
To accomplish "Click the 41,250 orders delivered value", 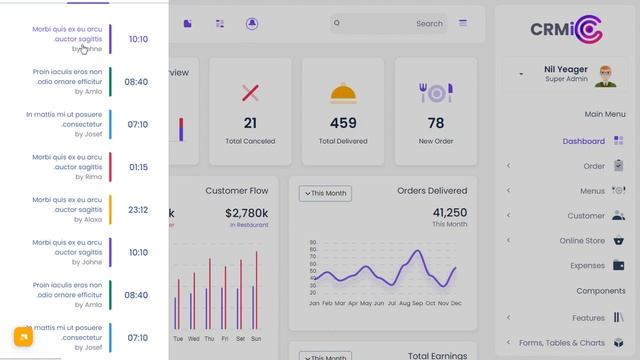I will (450, 213).
